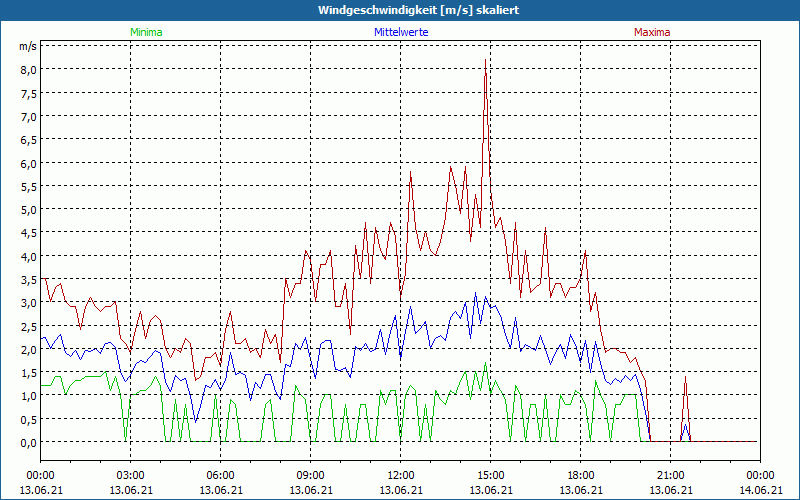Screen dimensions: 800x500
Task: Click the red Maxima peak above 8,0
Action: click(485, 61)
